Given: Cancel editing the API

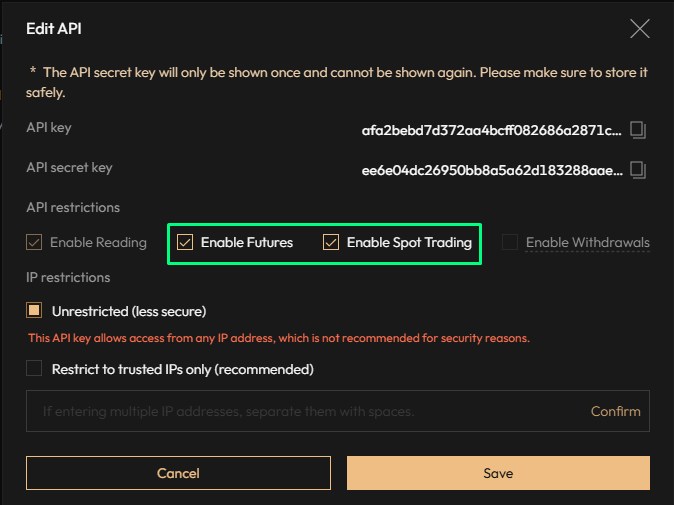Looking at the screenshot, I should [x=178, y=473].
